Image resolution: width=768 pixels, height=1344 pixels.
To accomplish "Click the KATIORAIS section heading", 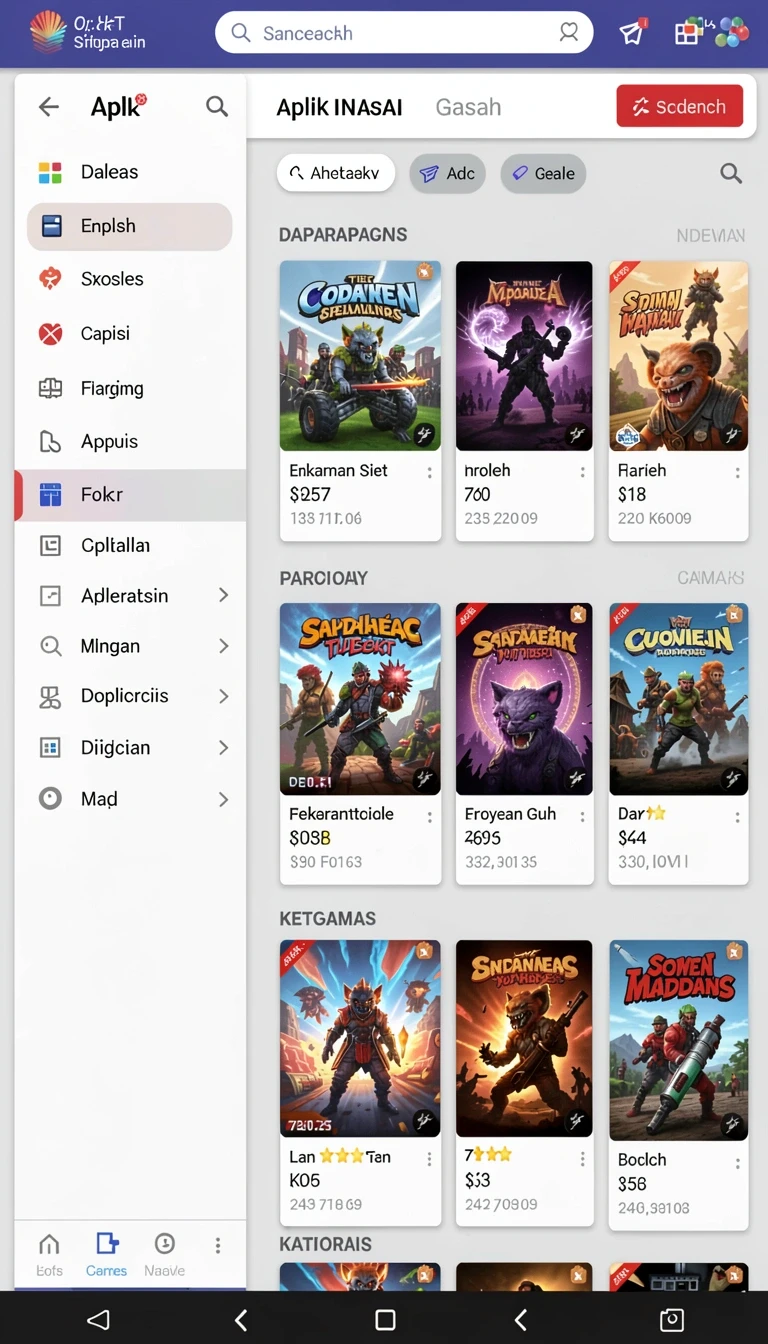I will (x=326, y=1244).
